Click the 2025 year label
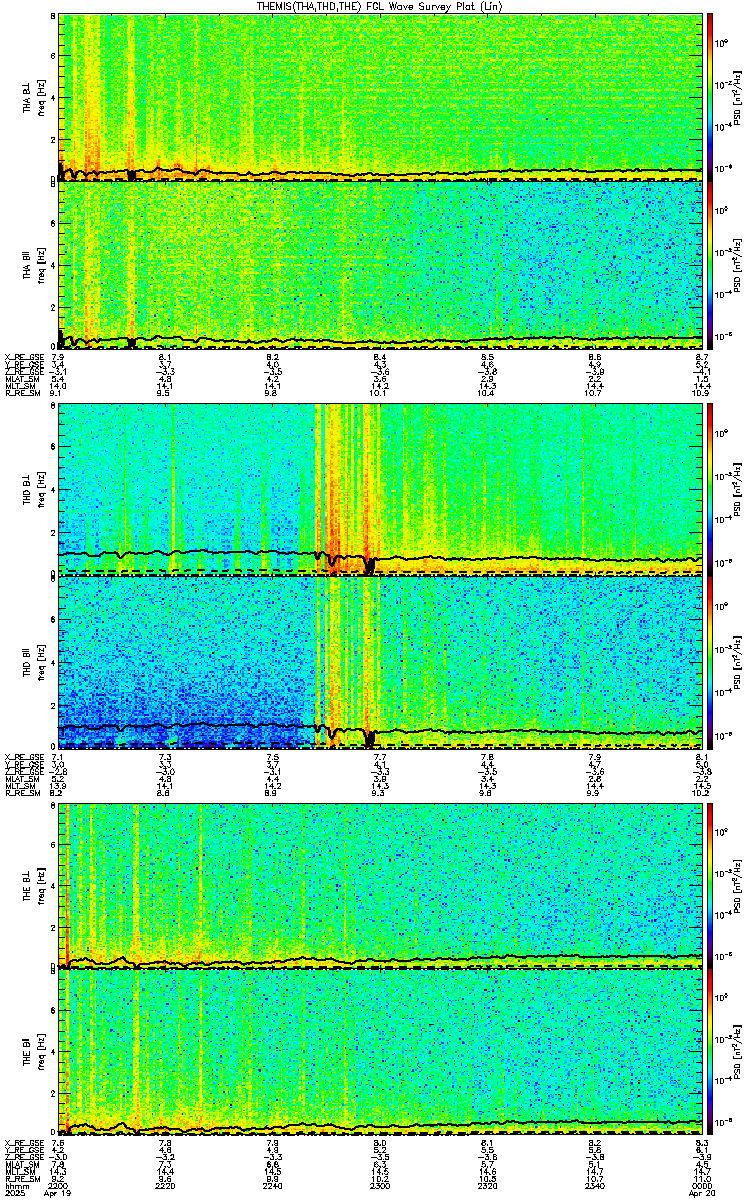The height and width of the screenshot is (1200, 750). click(x=16, y=1194)
